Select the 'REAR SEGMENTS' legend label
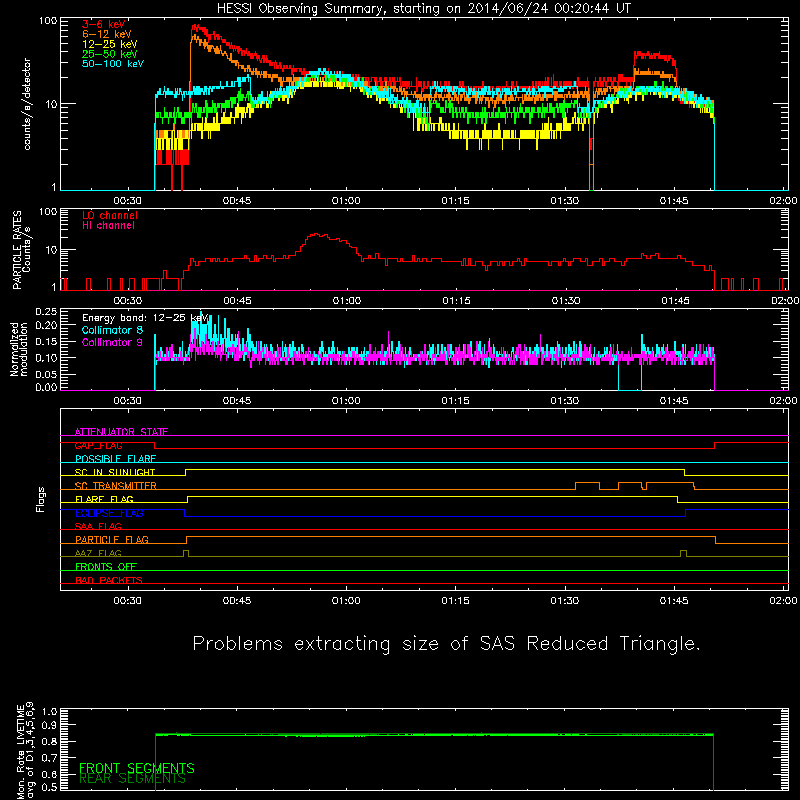800x800 pixels. click(133, 779)
